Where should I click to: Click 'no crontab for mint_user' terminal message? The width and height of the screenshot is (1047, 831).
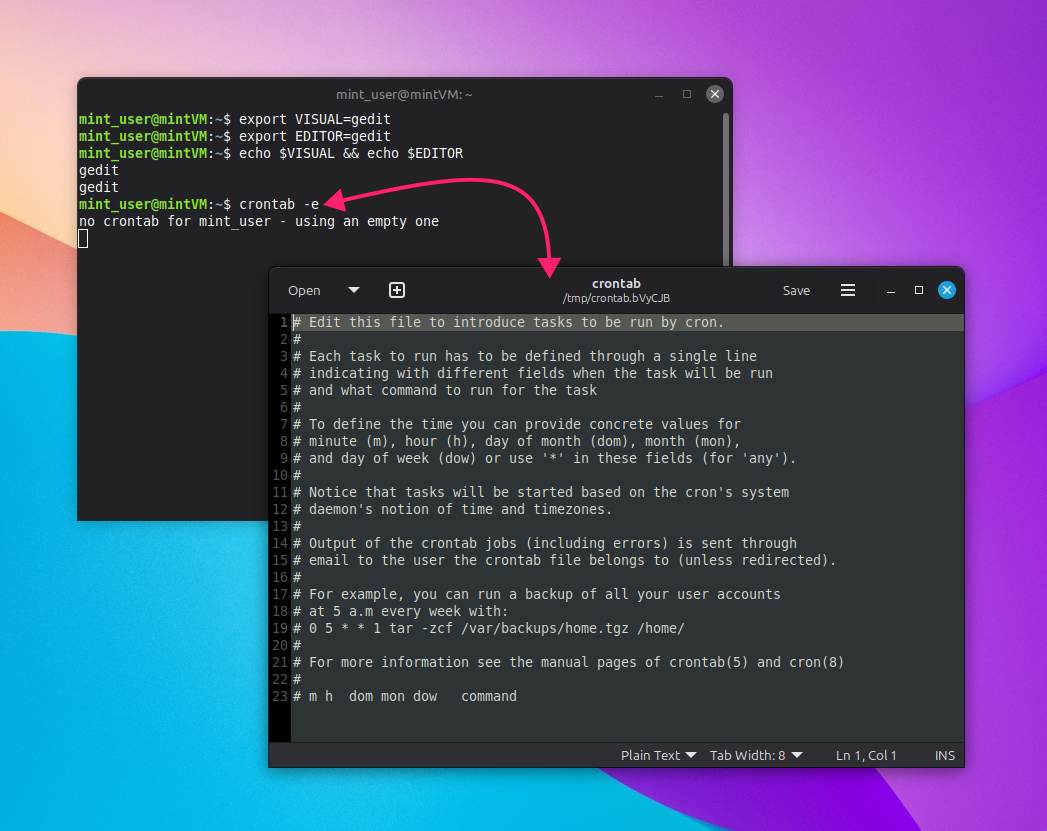point(258,222)
